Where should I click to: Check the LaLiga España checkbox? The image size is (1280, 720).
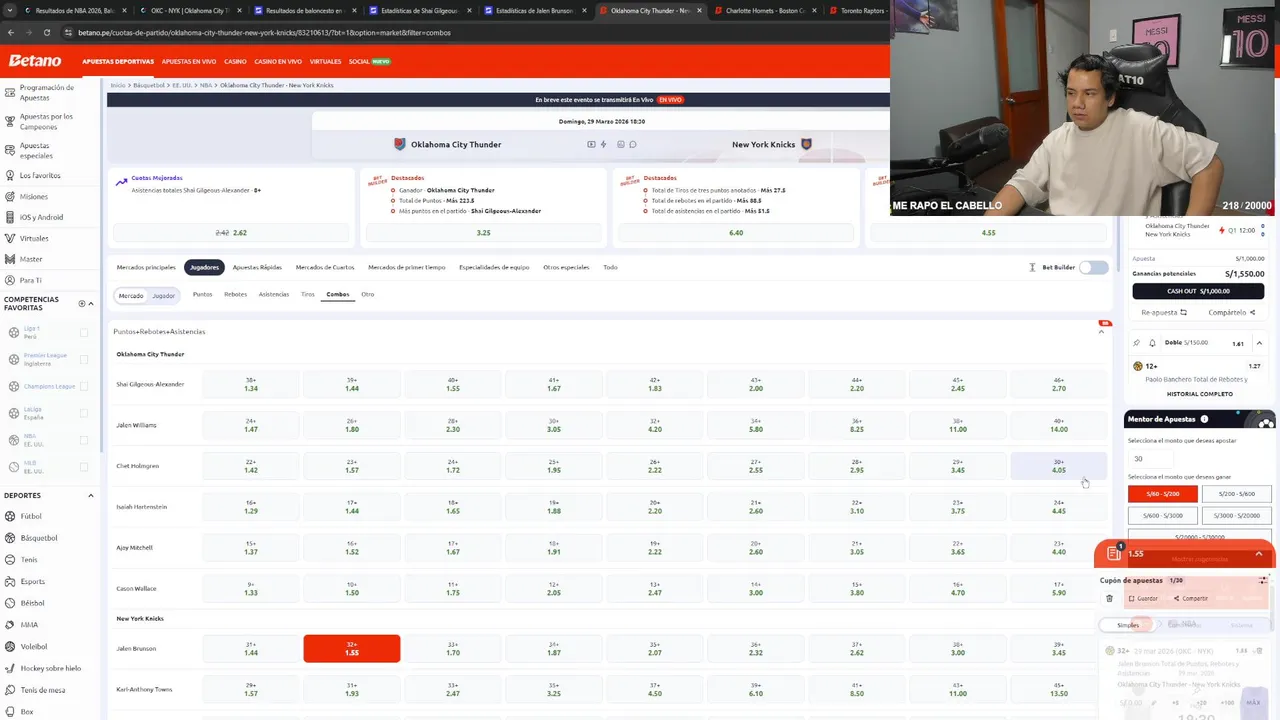[x=83, y=413]
